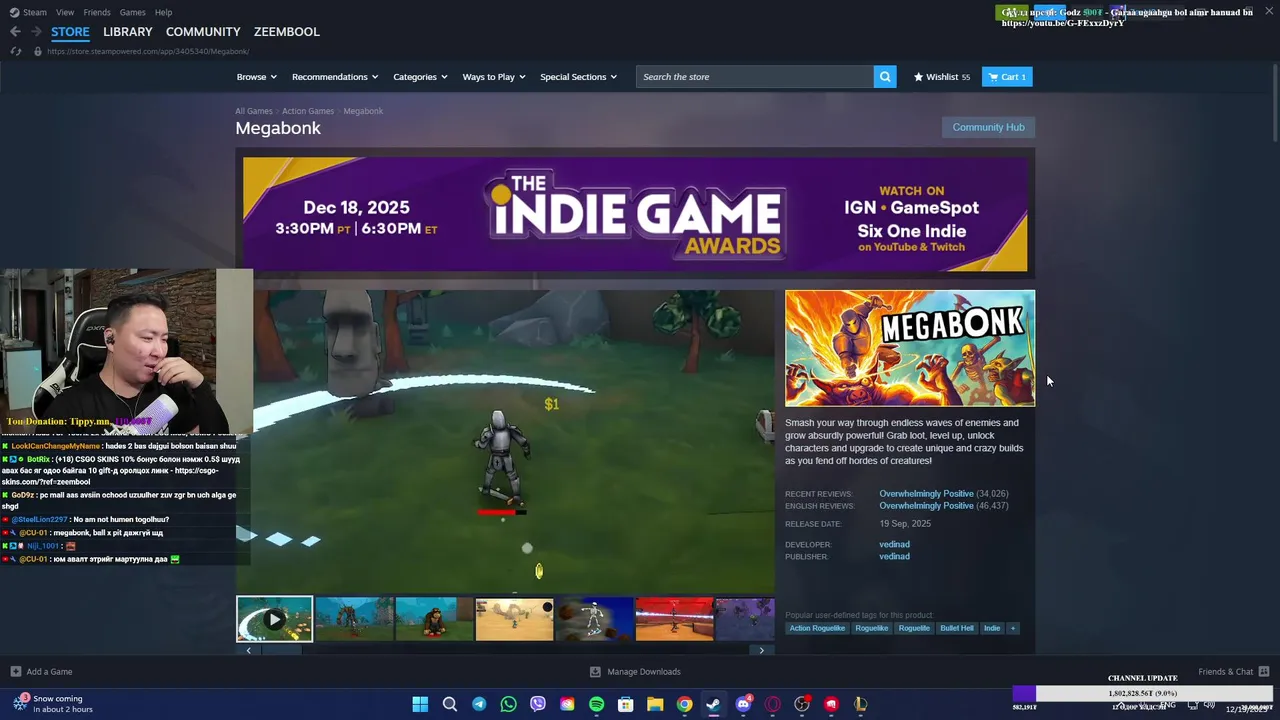Reload the page with the refresh icon

16,51
